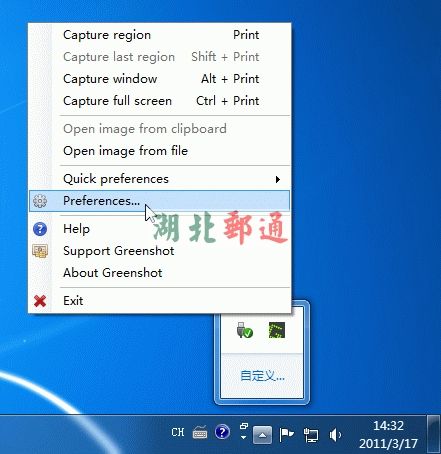441x454 pixels.
Task: Click the CH input language indicator
Action: coord(178,432)
